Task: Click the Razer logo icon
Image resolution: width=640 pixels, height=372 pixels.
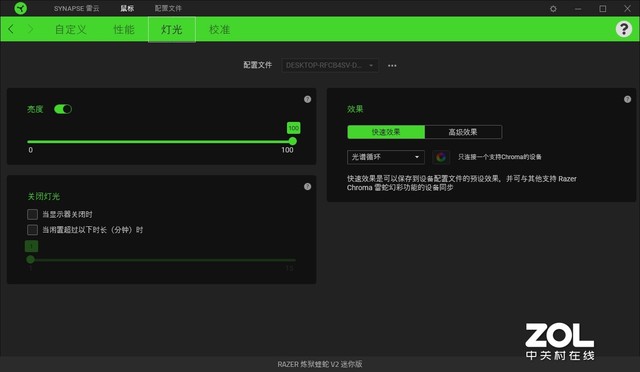Action: tap(20, 8)
